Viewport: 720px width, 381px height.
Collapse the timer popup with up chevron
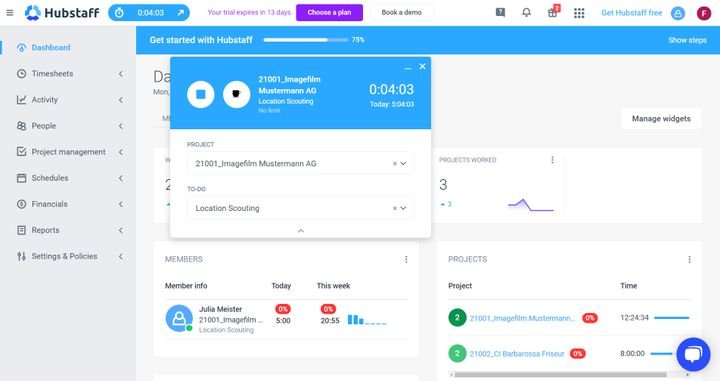(x=301, y=231)
